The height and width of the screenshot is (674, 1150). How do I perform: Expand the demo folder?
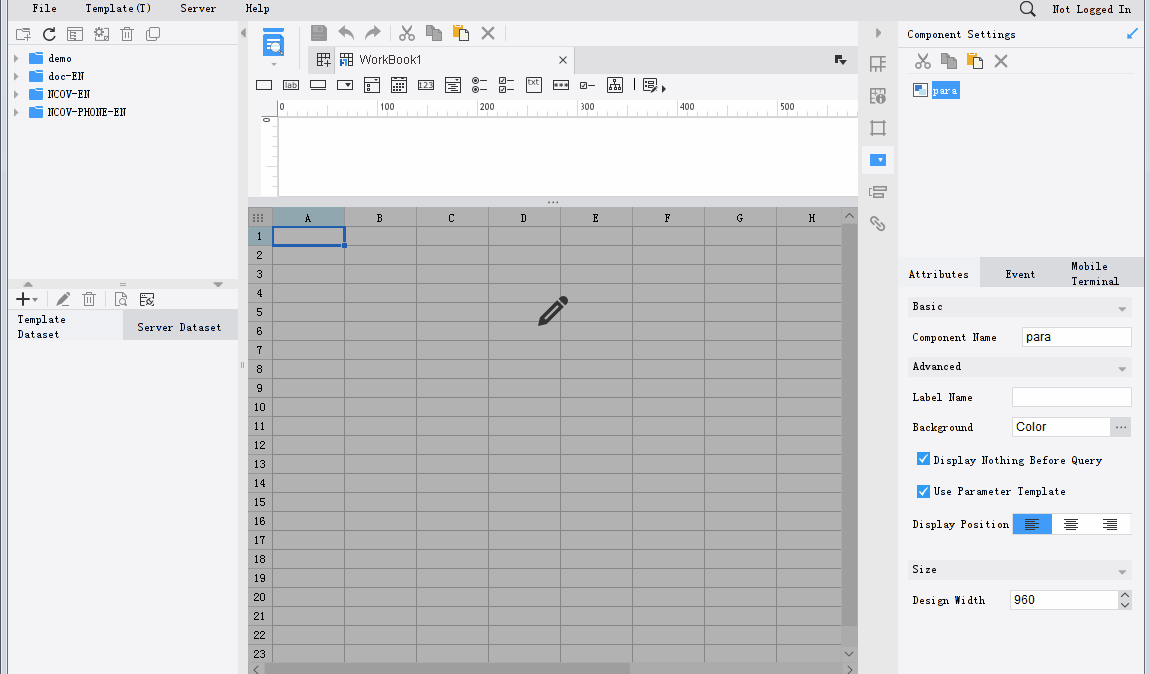(x=15, y=58)
